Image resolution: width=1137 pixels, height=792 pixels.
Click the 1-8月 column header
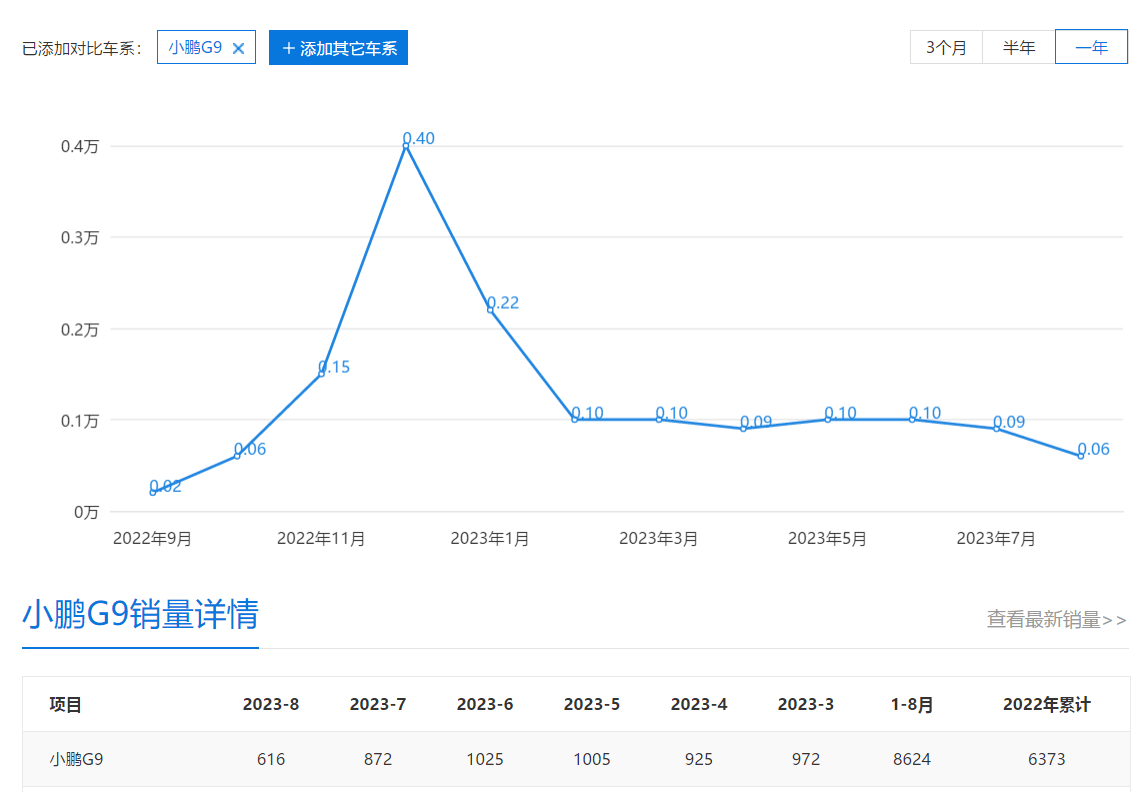(912, 704)
